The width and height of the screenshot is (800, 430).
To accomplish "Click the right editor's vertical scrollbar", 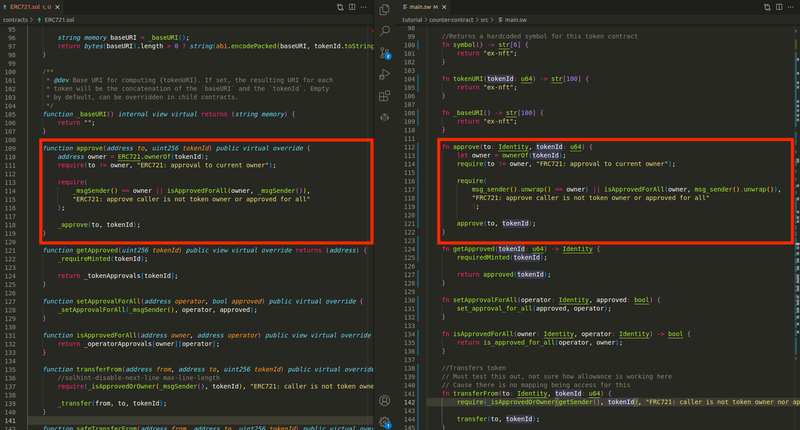I will [x=797, y=227].
